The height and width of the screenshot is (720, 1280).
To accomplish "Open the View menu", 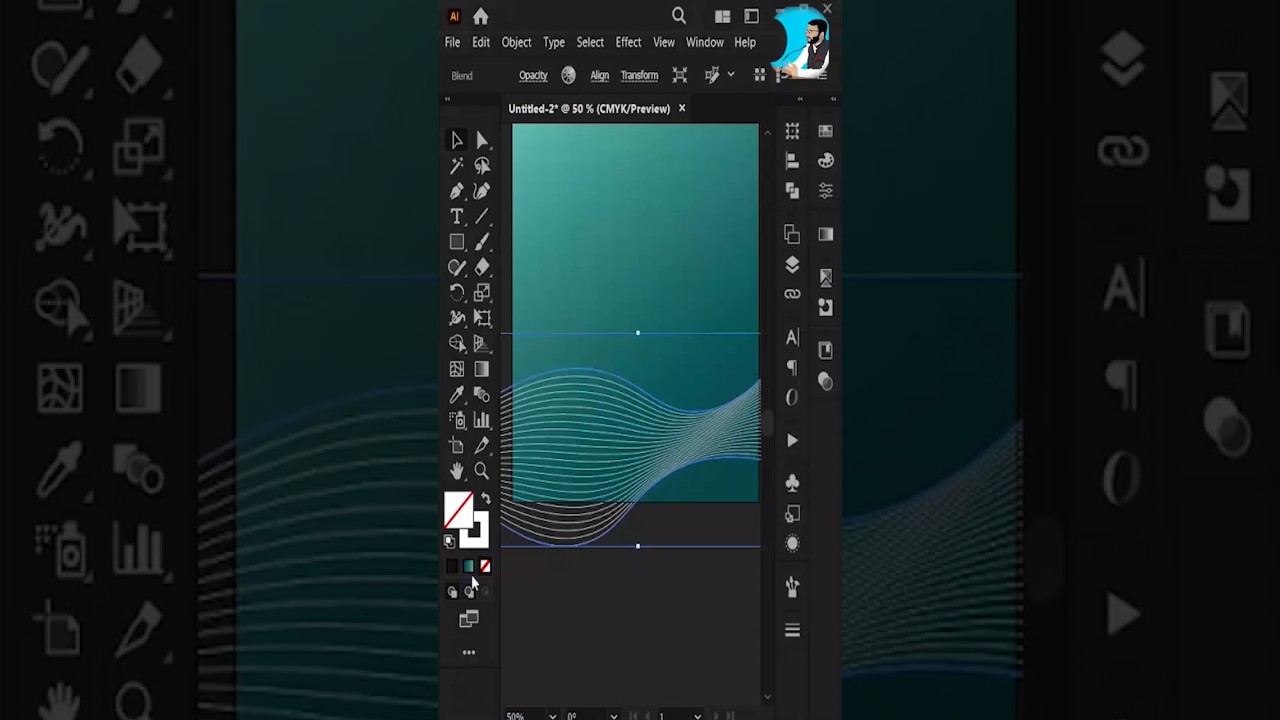I will tap(664, 43).
